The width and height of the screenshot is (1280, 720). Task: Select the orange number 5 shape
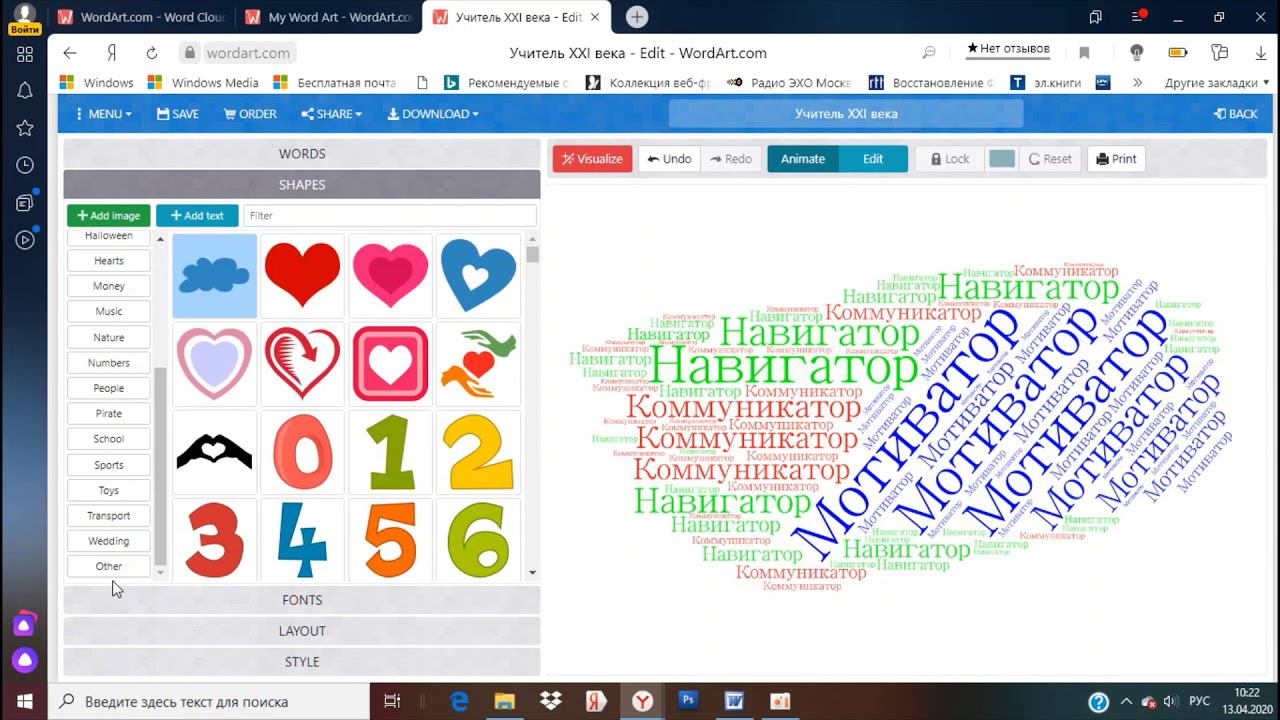point(390,540)
